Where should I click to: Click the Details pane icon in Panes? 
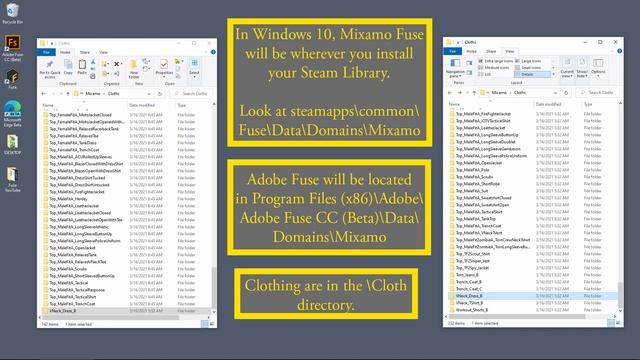point(469,73)
